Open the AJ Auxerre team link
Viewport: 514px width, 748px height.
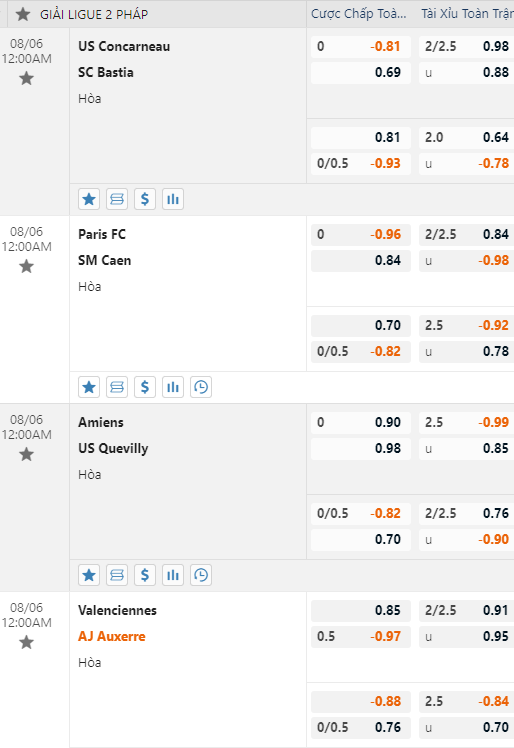[x=112, y=636]
